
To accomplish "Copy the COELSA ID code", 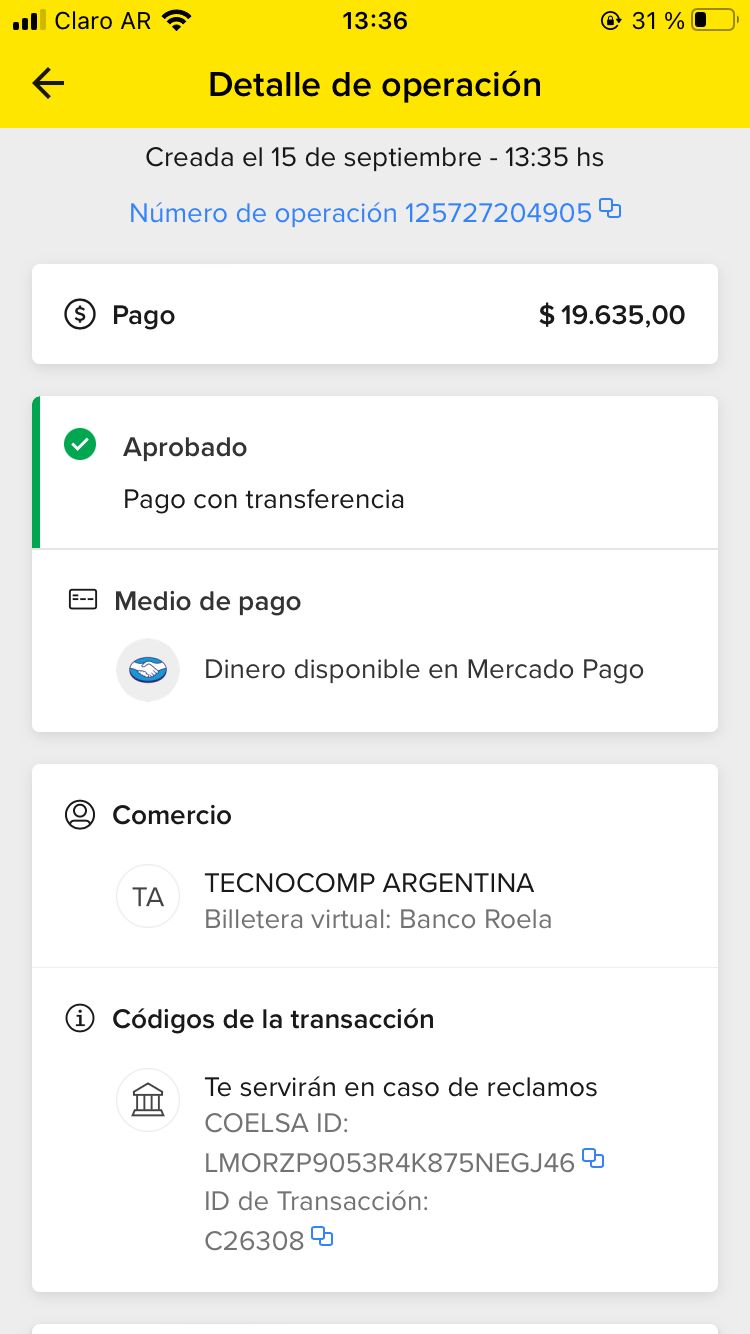I will pyautogui.click(x=593, y=1159).
